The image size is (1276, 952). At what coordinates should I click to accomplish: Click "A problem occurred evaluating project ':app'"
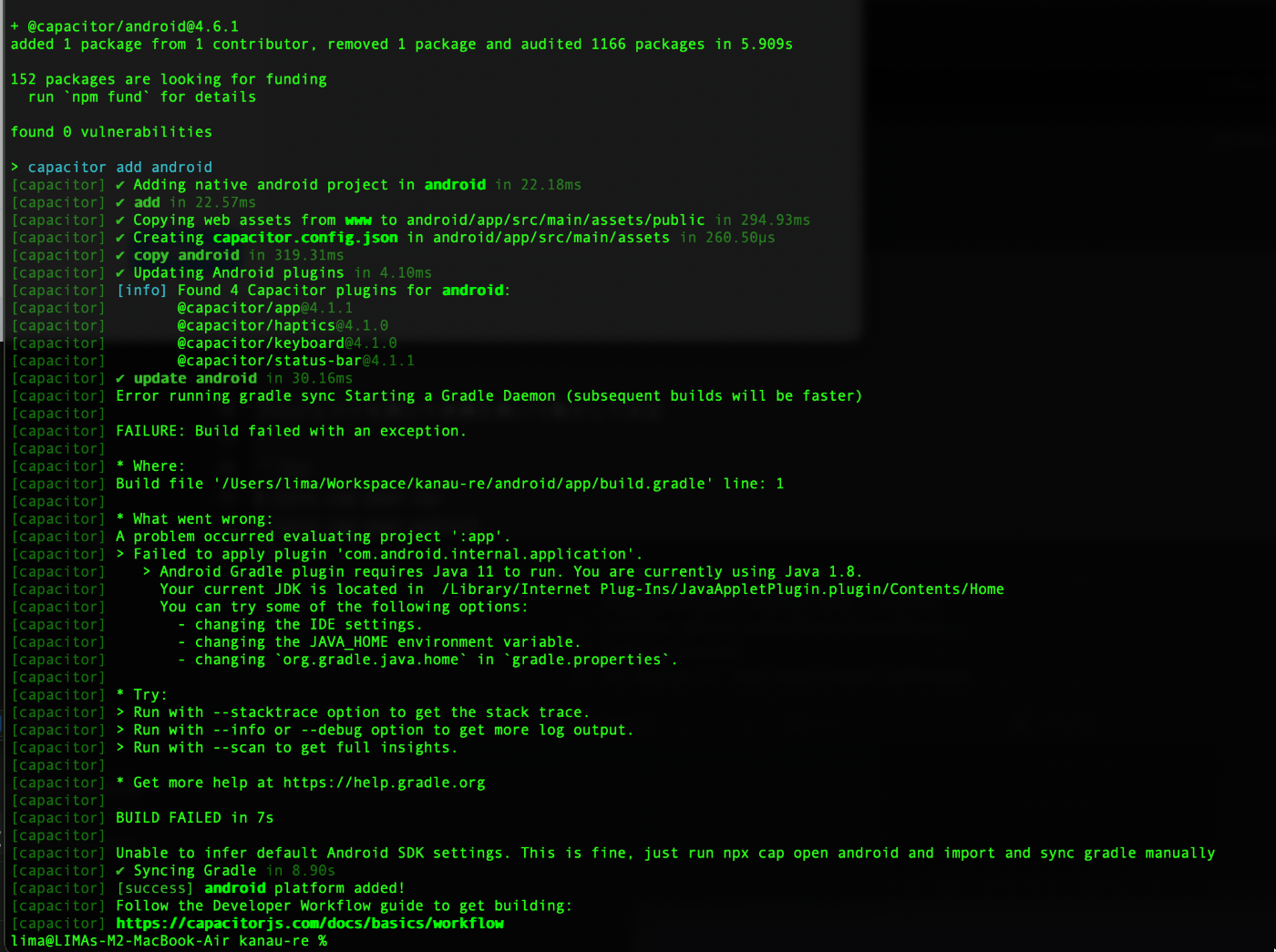click(314, 537)
